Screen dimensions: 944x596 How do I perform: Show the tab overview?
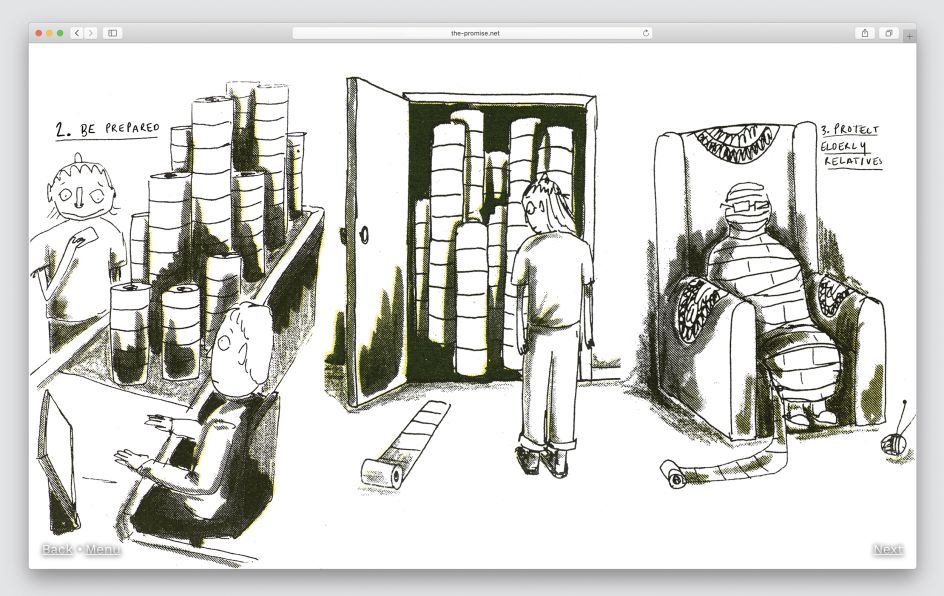click(887, 33)
